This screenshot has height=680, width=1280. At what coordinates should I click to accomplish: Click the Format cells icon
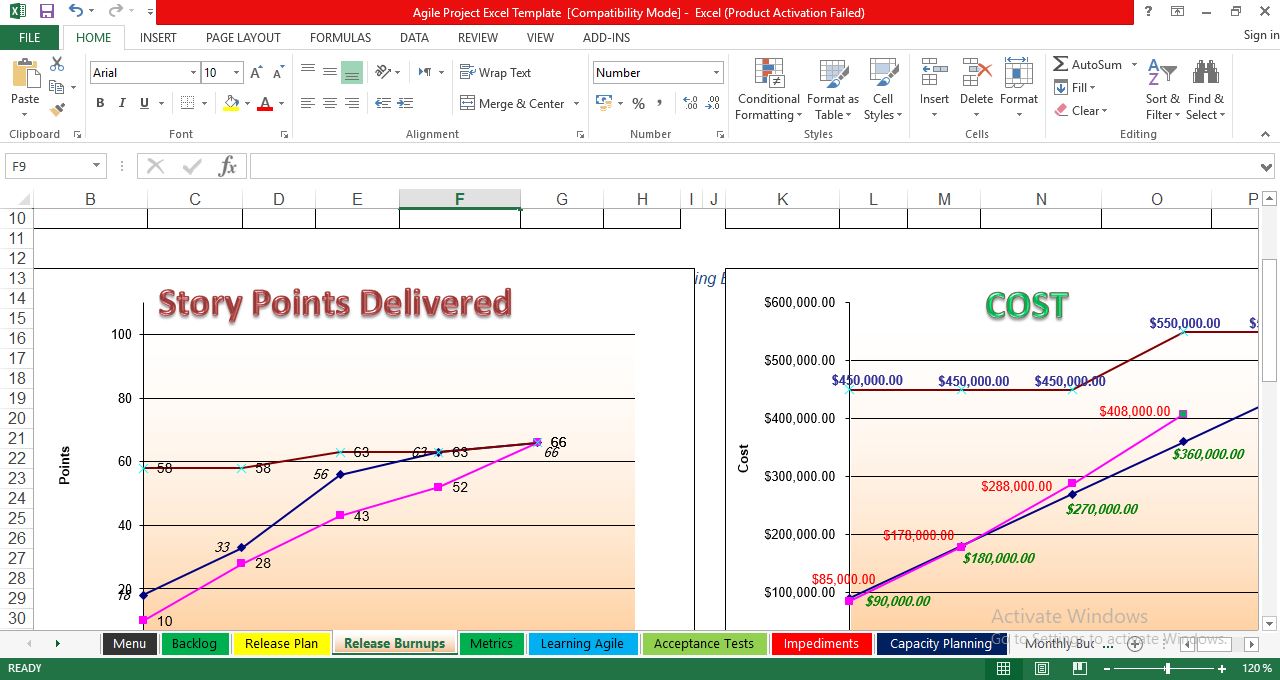pyautogui.click(x=1018, y=73)
